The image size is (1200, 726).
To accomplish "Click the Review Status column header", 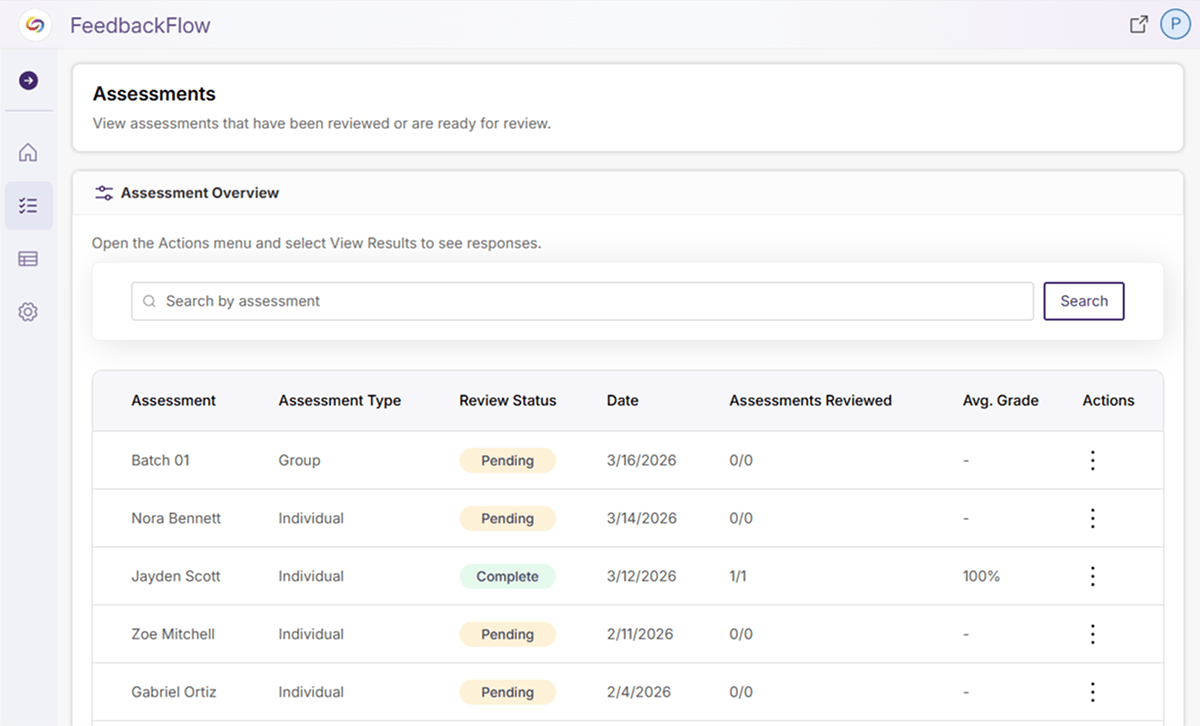I will (x=507, y=400).
